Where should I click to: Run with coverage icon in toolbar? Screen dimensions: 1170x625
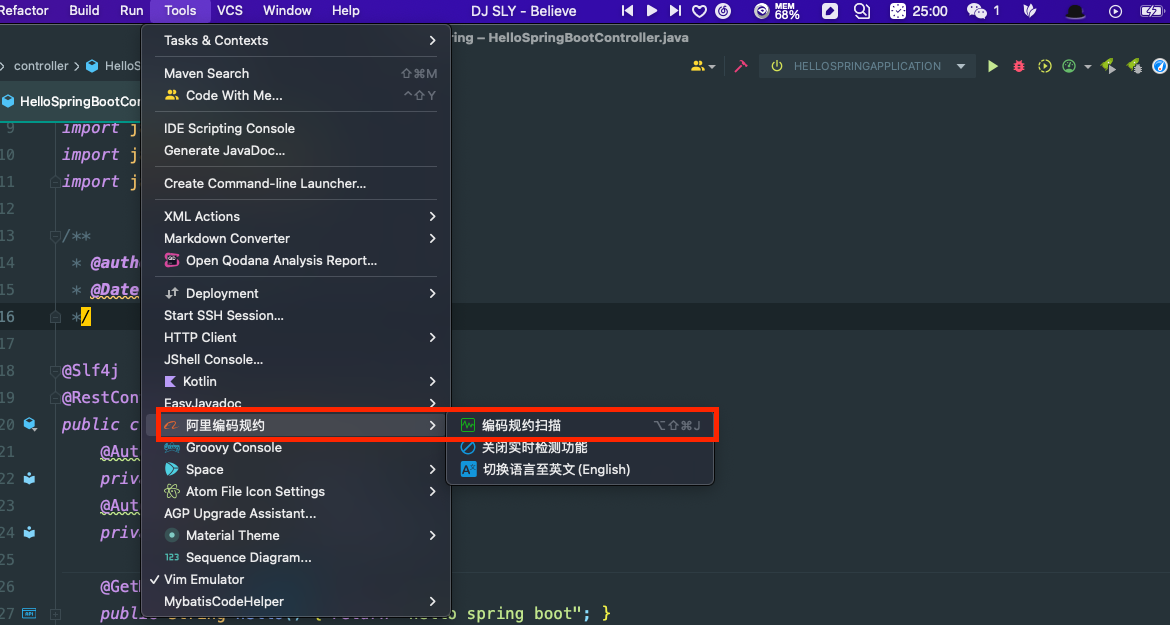(x=1045, y=66)
